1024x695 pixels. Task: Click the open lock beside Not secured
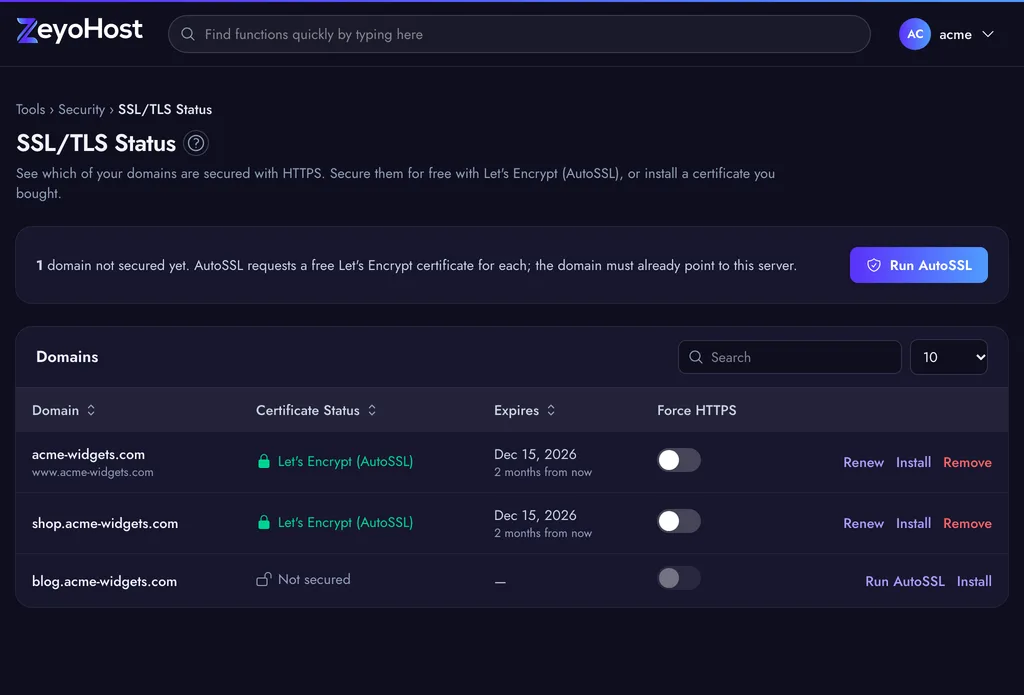coord(264,579)
